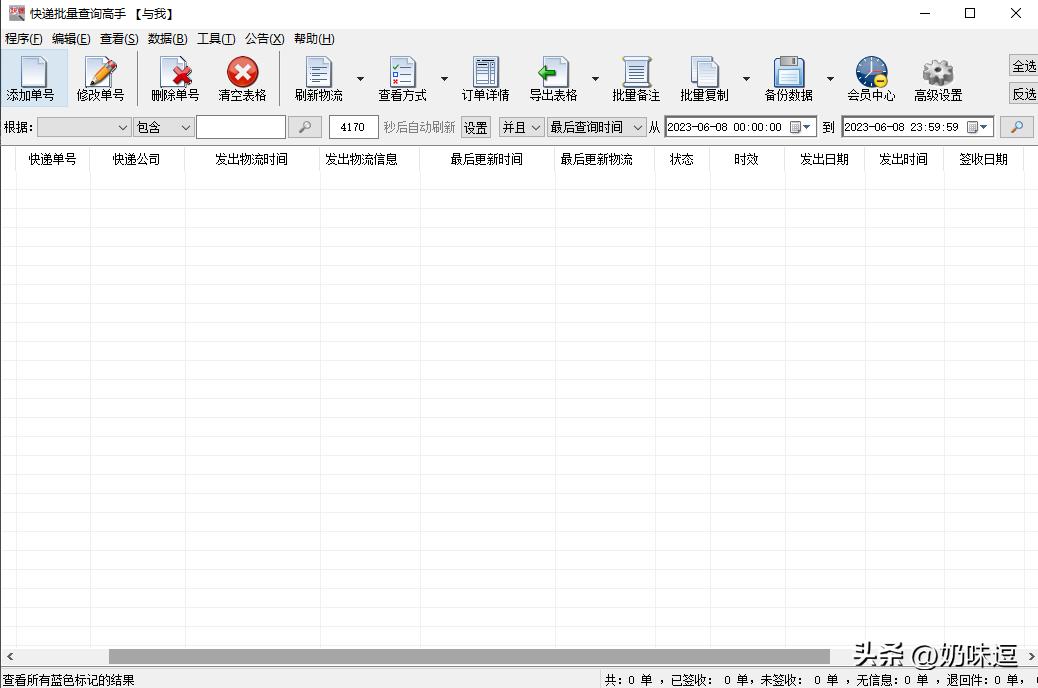This screenshot has width=1038, height=688.
Task: Click the 发出物流时间 column header
Action: click(x=252, y=160)
